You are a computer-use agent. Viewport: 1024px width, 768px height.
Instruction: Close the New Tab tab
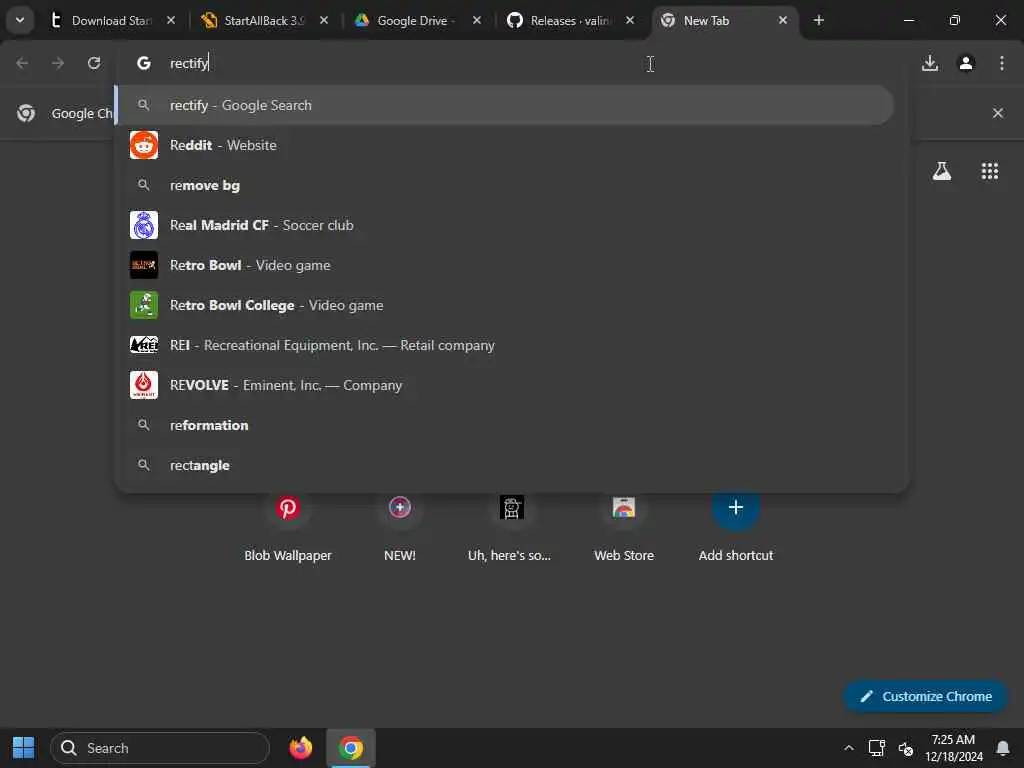pos(782,20)
